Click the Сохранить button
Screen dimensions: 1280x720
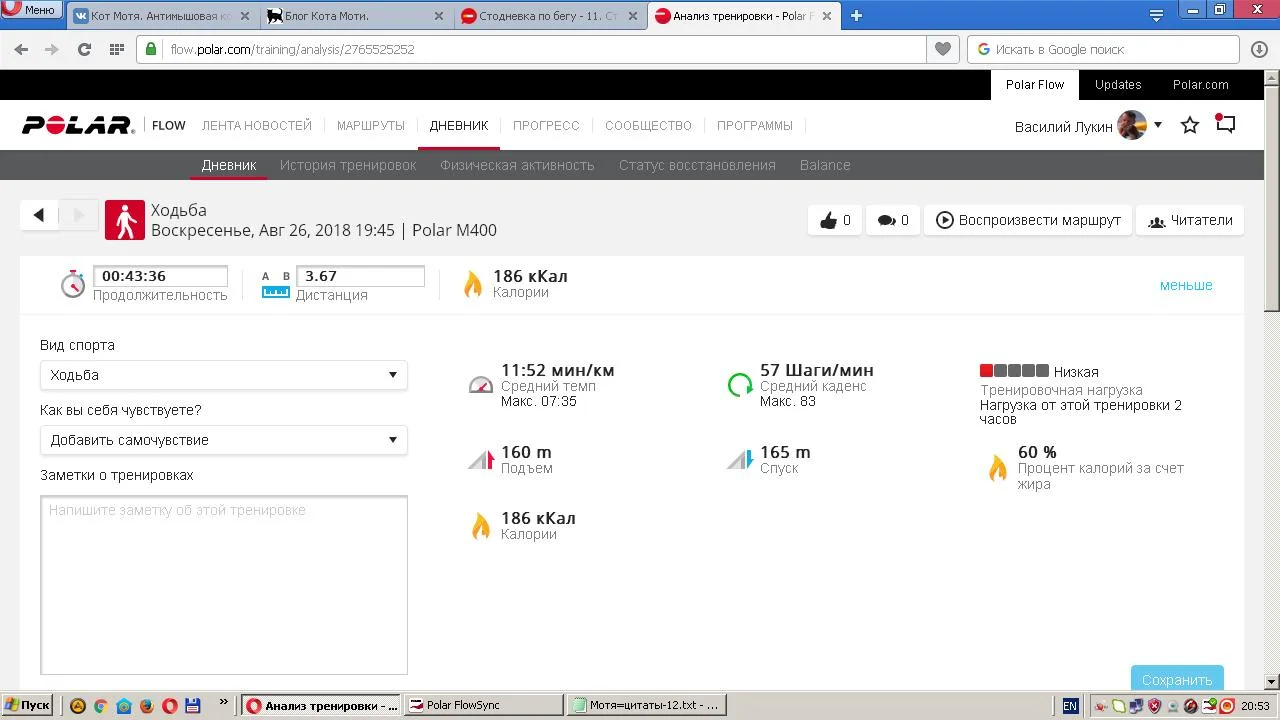click(1177, 679)
